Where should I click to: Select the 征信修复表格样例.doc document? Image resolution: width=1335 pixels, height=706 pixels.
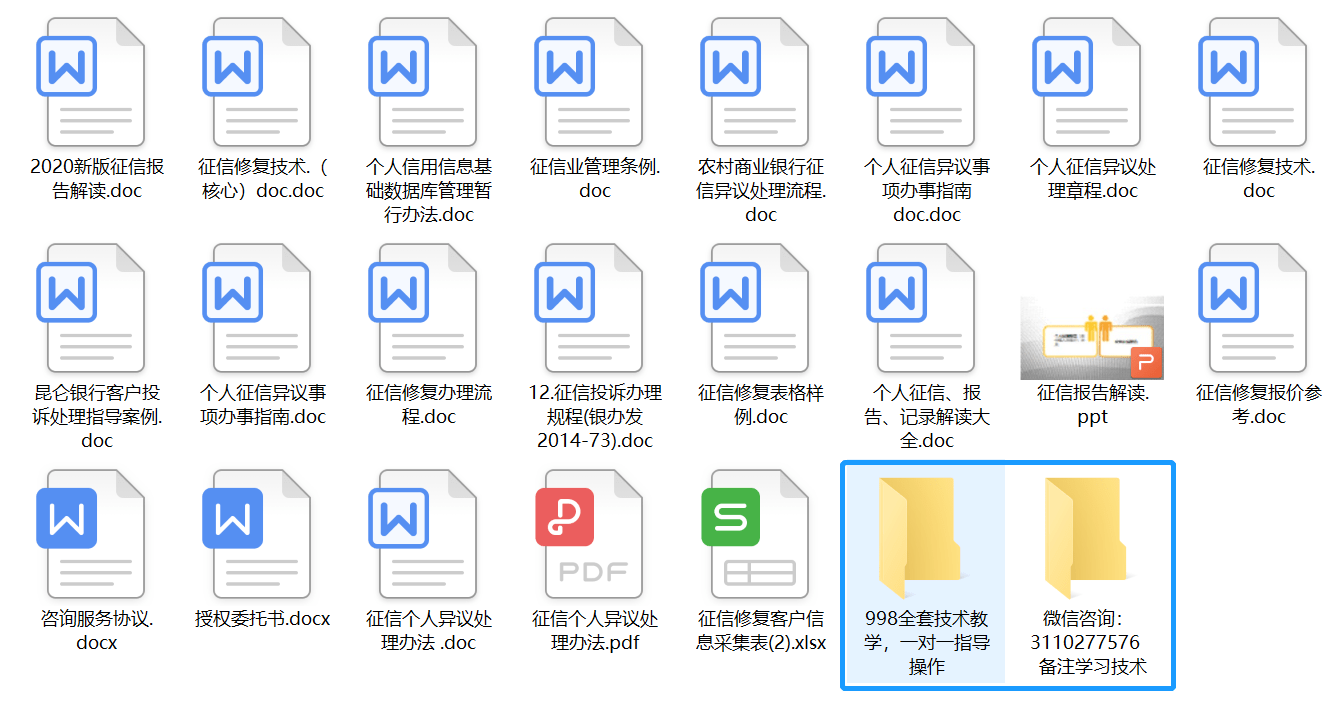(760, 310)
